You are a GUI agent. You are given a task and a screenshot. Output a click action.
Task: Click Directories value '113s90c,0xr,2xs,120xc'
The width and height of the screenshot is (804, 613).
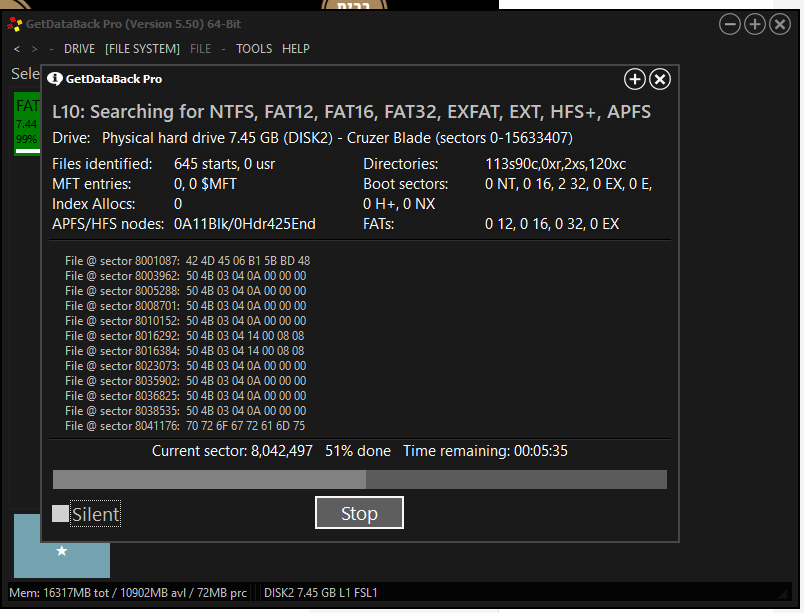coord(556,164)
